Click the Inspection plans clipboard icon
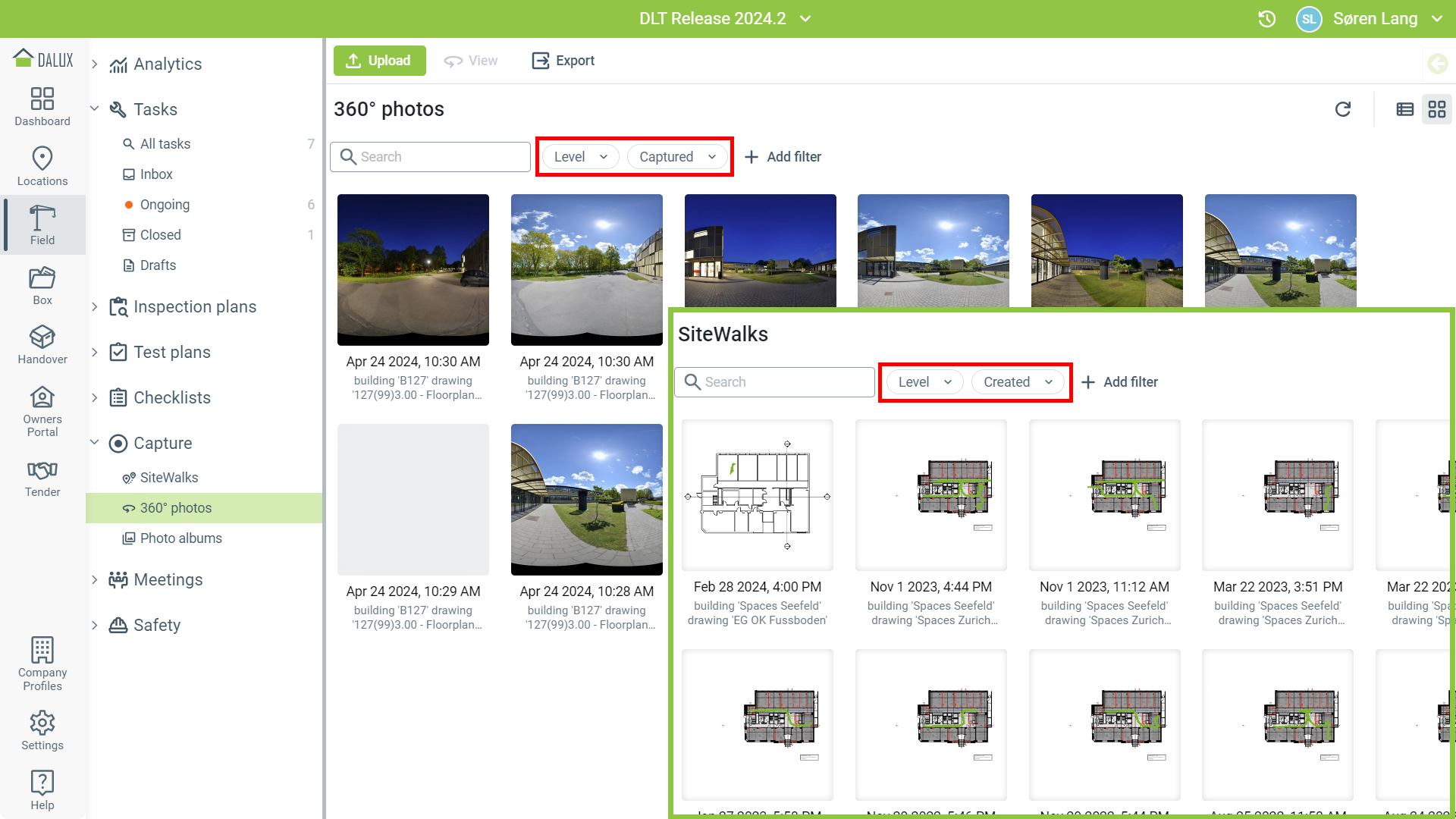1456x819 pixels. coord(118,306)
